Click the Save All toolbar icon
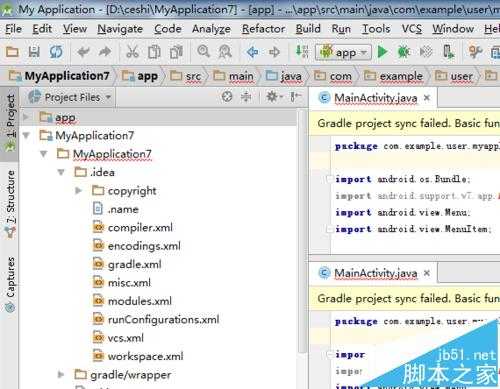This screenshot has width=500, height=389. 34,52
